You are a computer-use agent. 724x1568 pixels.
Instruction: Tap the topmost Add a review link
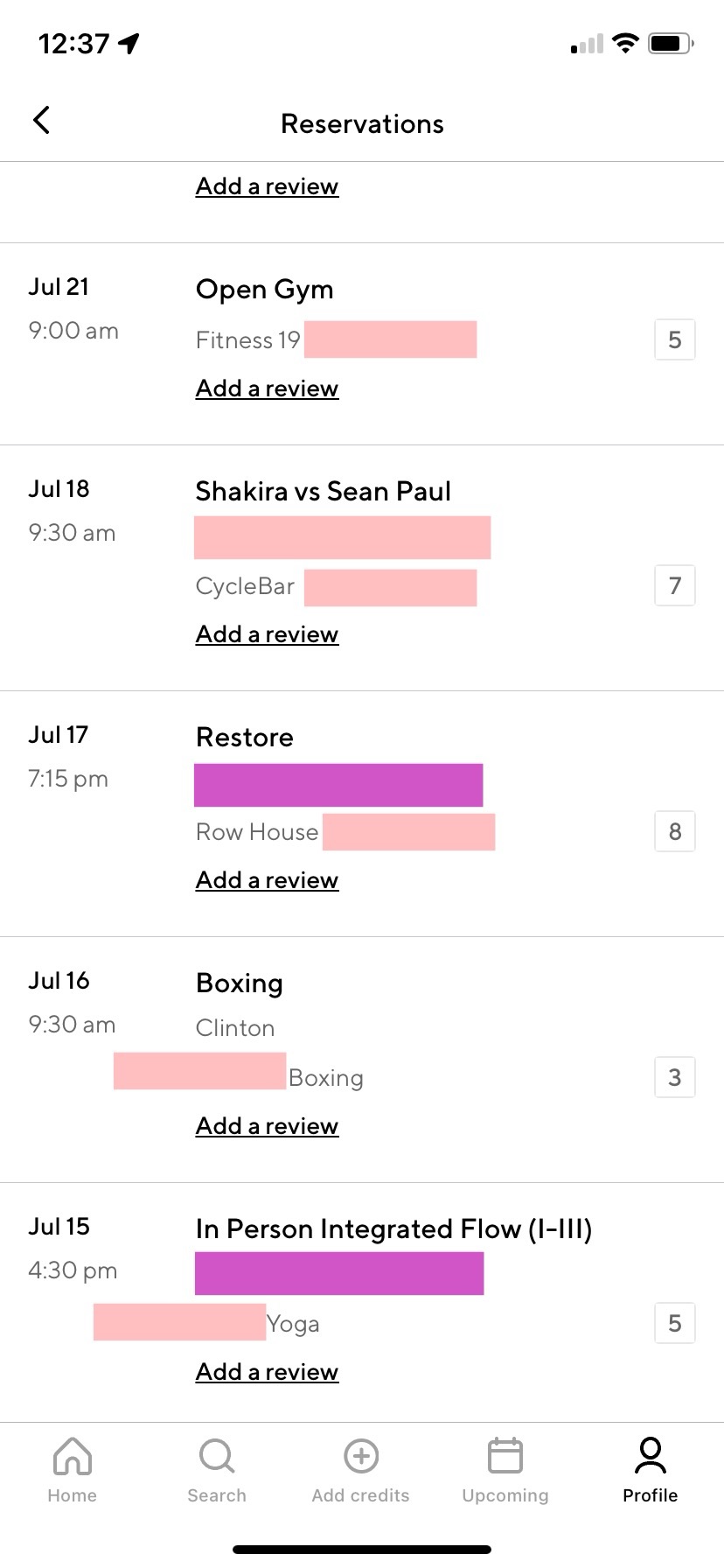267,186
